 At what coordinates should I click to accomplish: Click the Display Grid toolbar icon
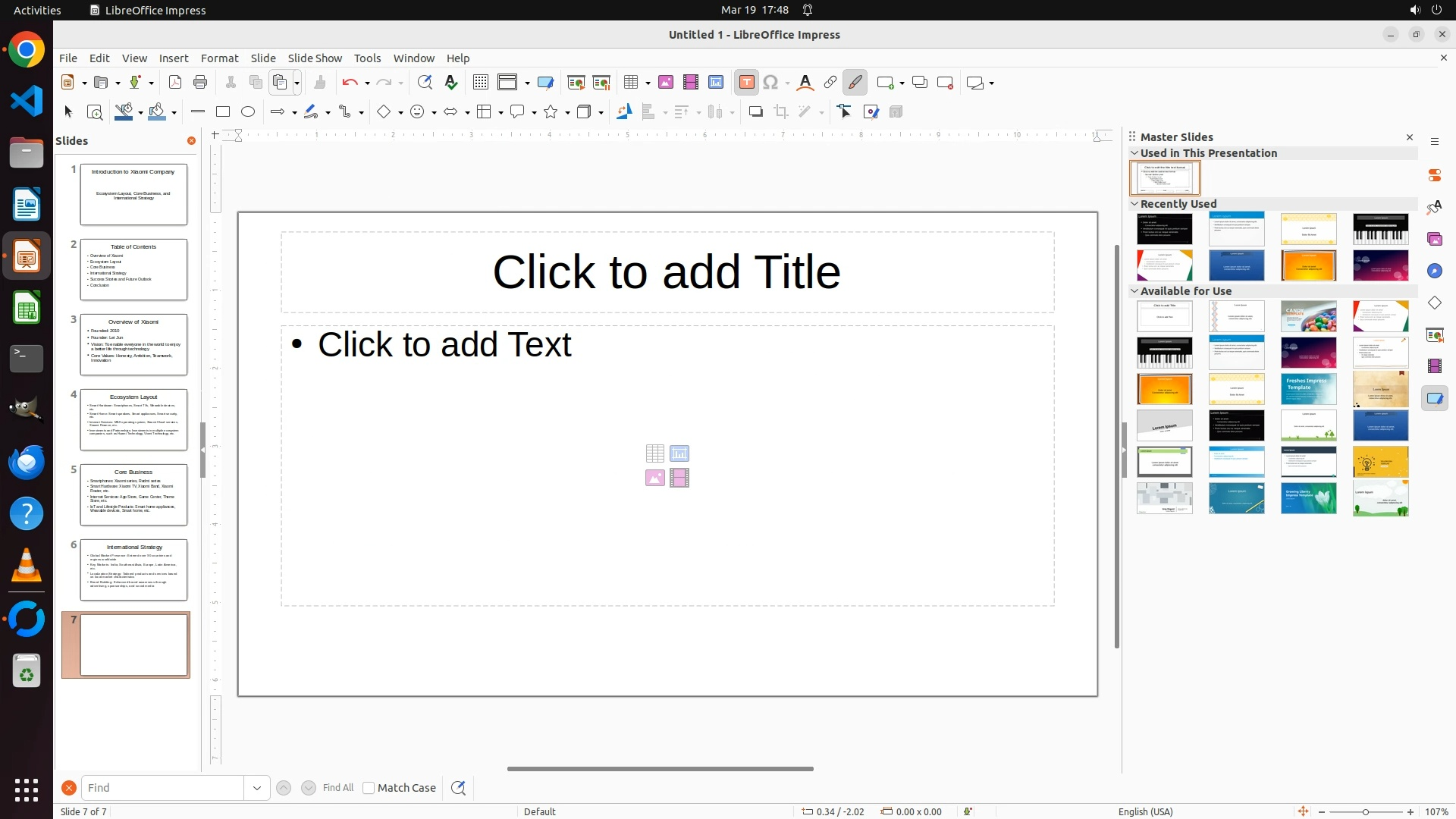[x=480, y=83]
